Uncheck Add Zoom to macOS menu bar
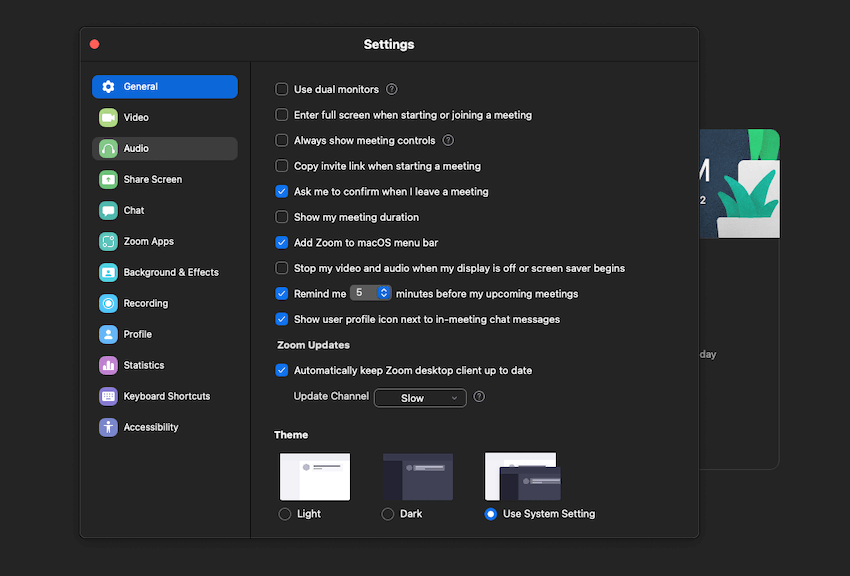850x576 pixels. coord(282,243)
